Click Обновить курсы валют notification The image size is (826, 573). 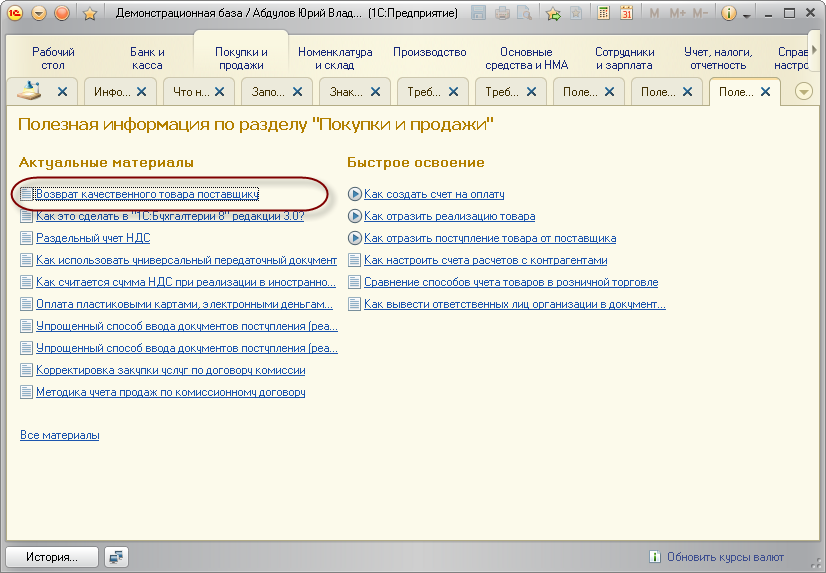click(x=725, y=557)
